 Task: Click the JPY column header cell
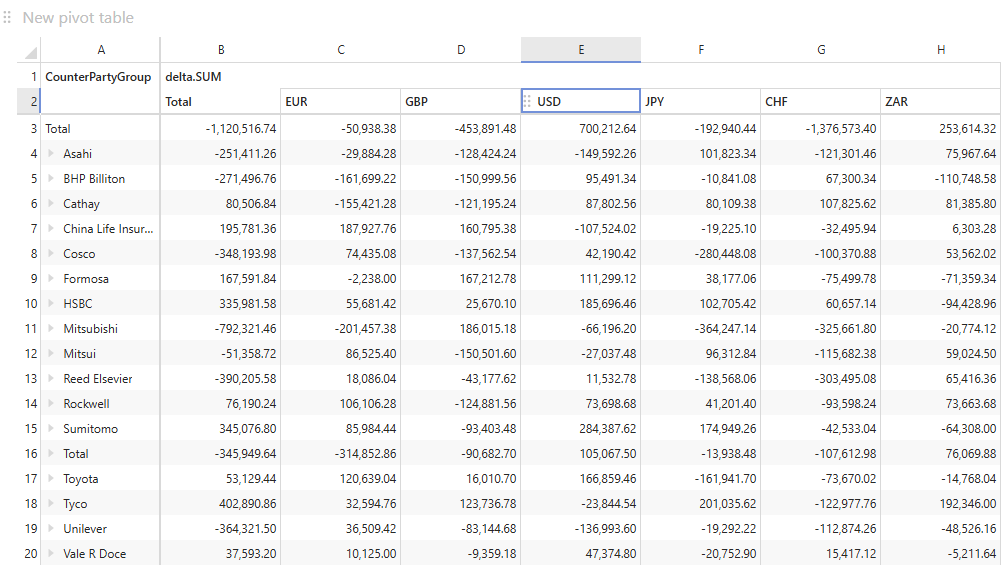701,102
